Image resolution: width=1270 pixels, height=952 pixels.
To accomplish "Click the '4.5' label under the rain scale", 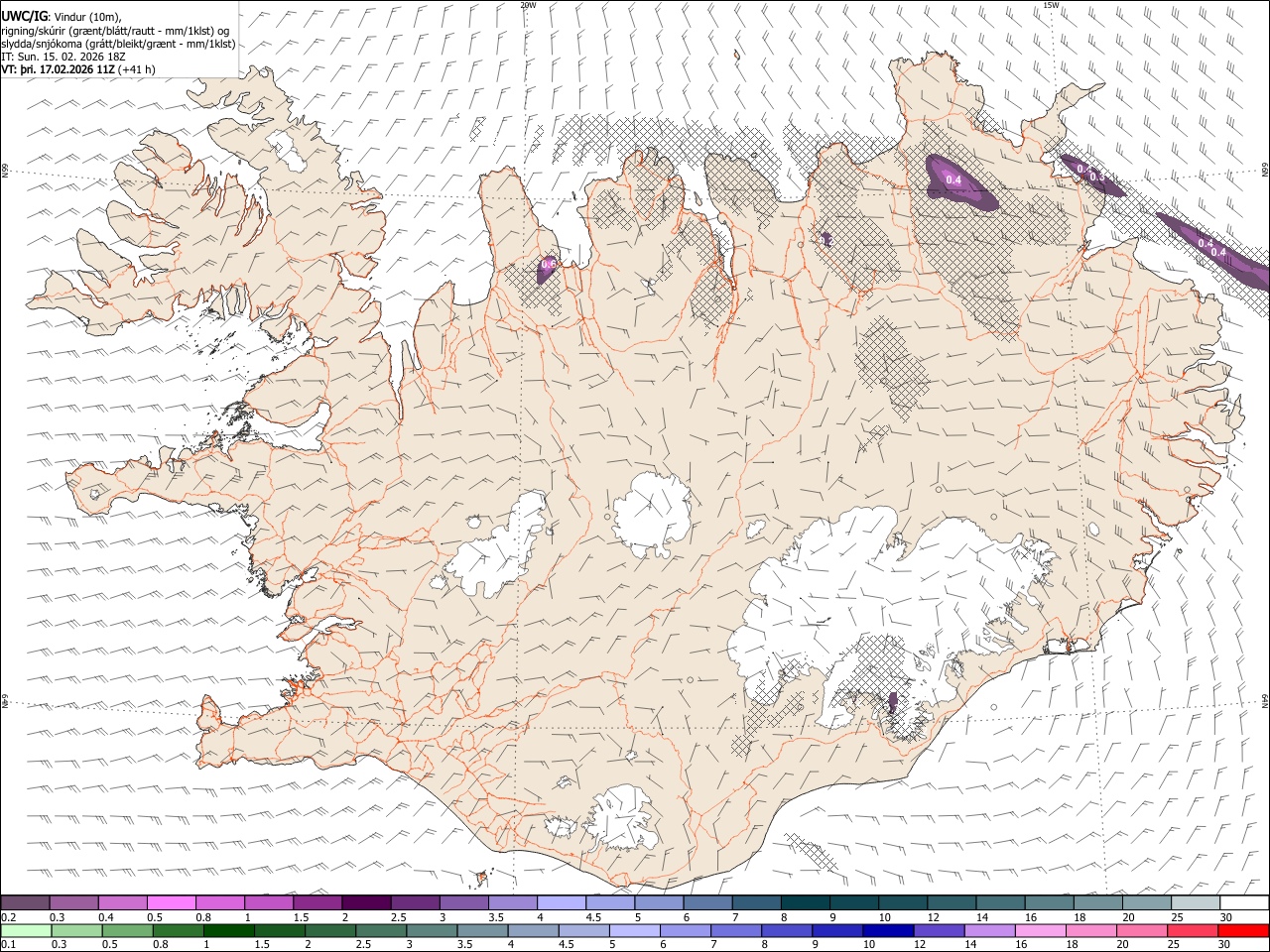I will [x=567, y=944].
